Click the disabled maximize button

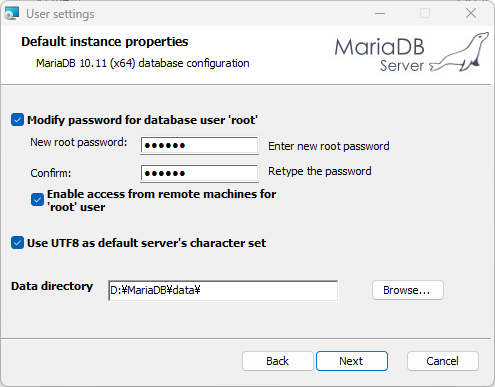coord(425,14)
